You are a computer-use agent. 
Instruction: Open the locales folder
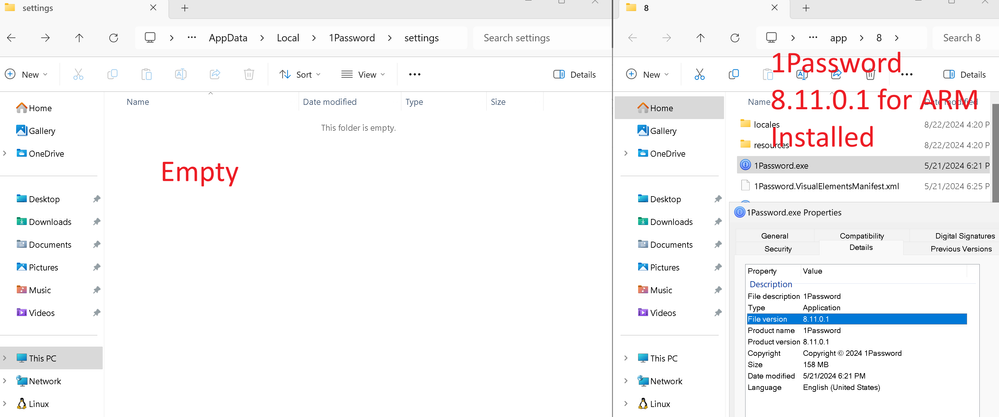pyautogui.click(x=766, y=124)
